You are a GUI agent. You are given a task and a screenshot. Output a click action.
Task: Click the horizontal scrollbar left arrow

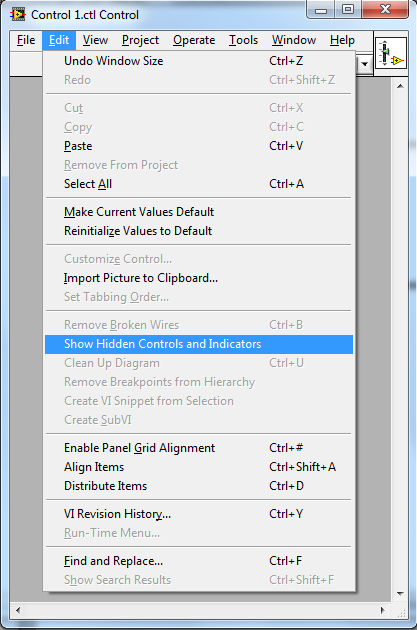tap(18, 610)
